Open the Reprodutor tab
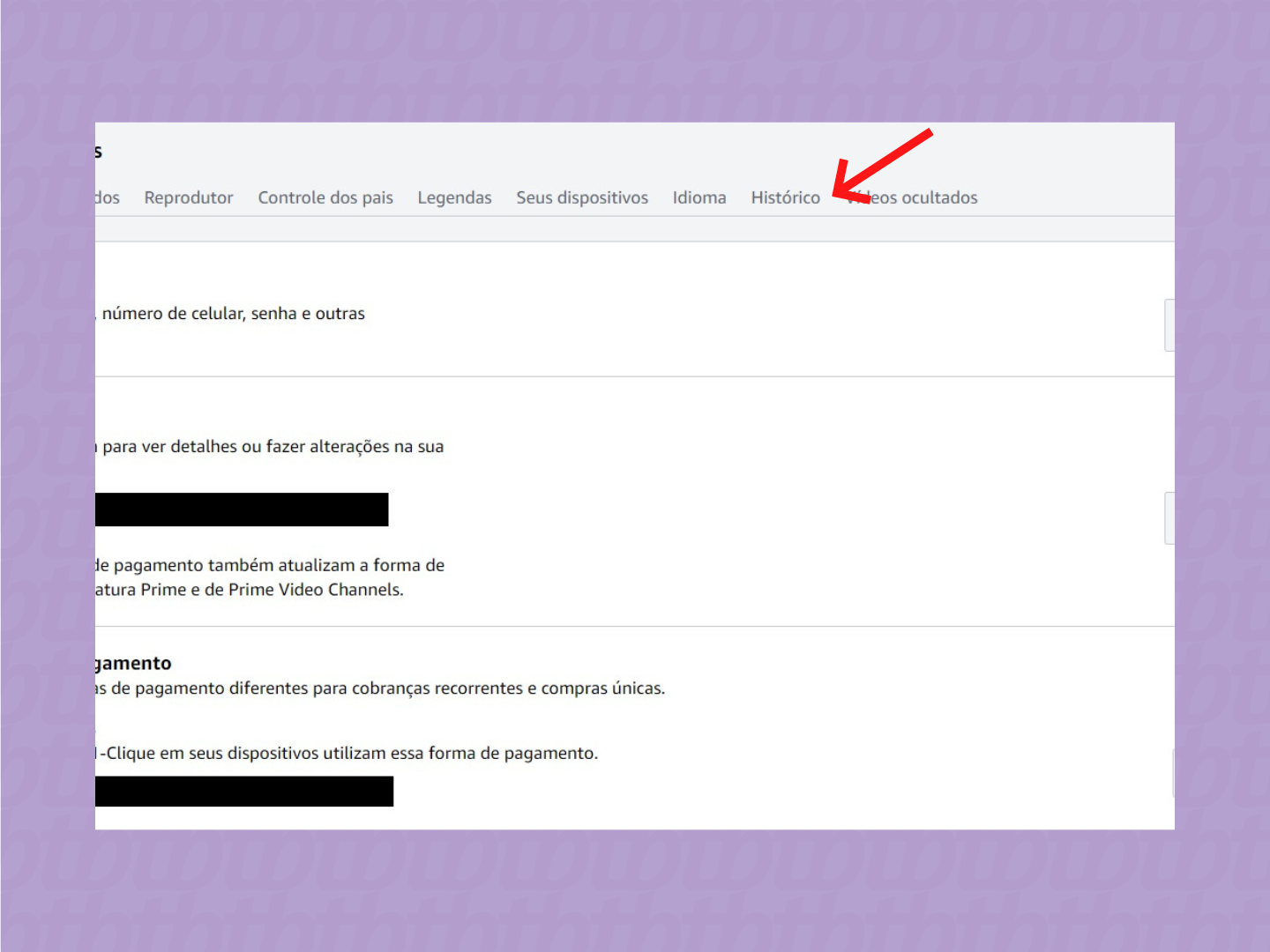 (189, 197)
